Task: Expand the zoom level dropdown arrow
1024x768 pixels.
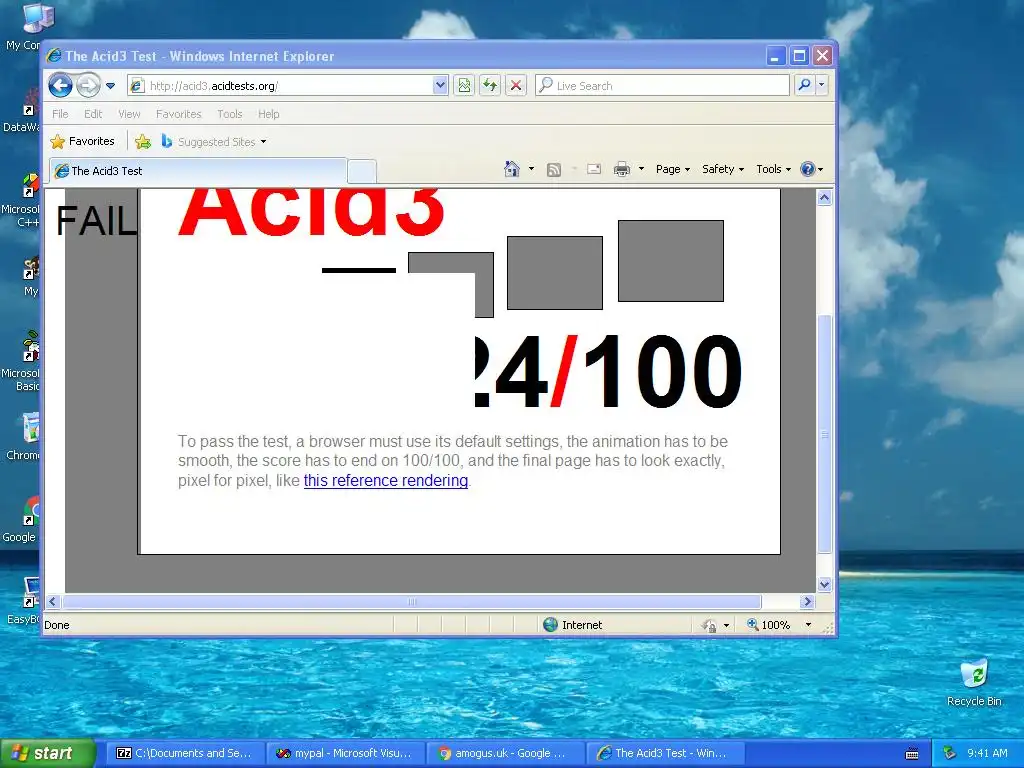Action: 808,625
